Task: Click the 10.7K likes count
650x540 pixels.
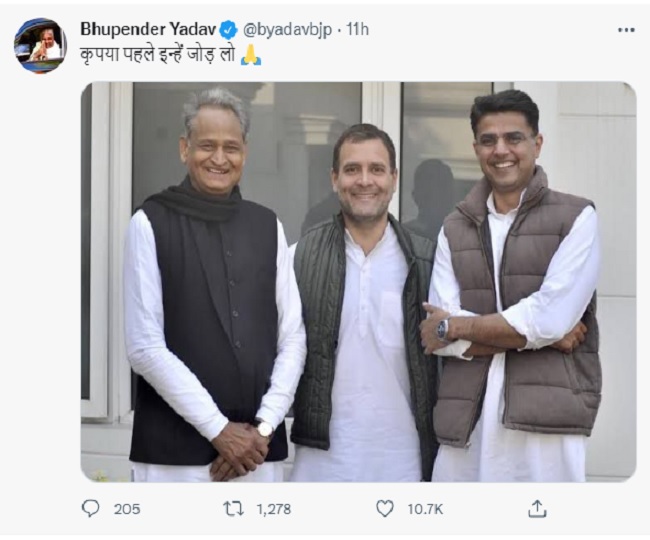Action: pos(422,508)
